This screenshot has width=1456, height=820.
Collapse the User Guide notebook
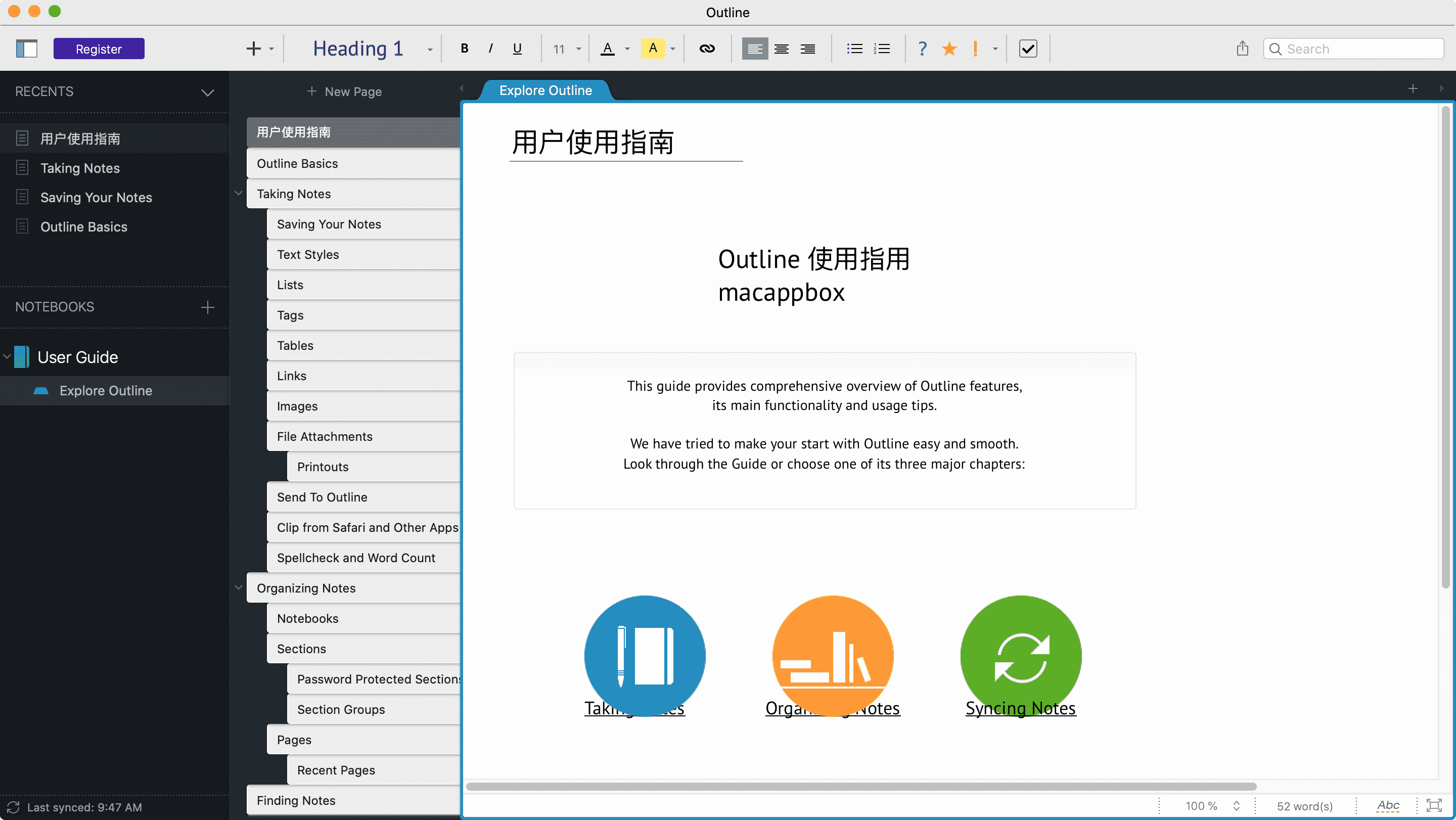(x=8, y=356)
